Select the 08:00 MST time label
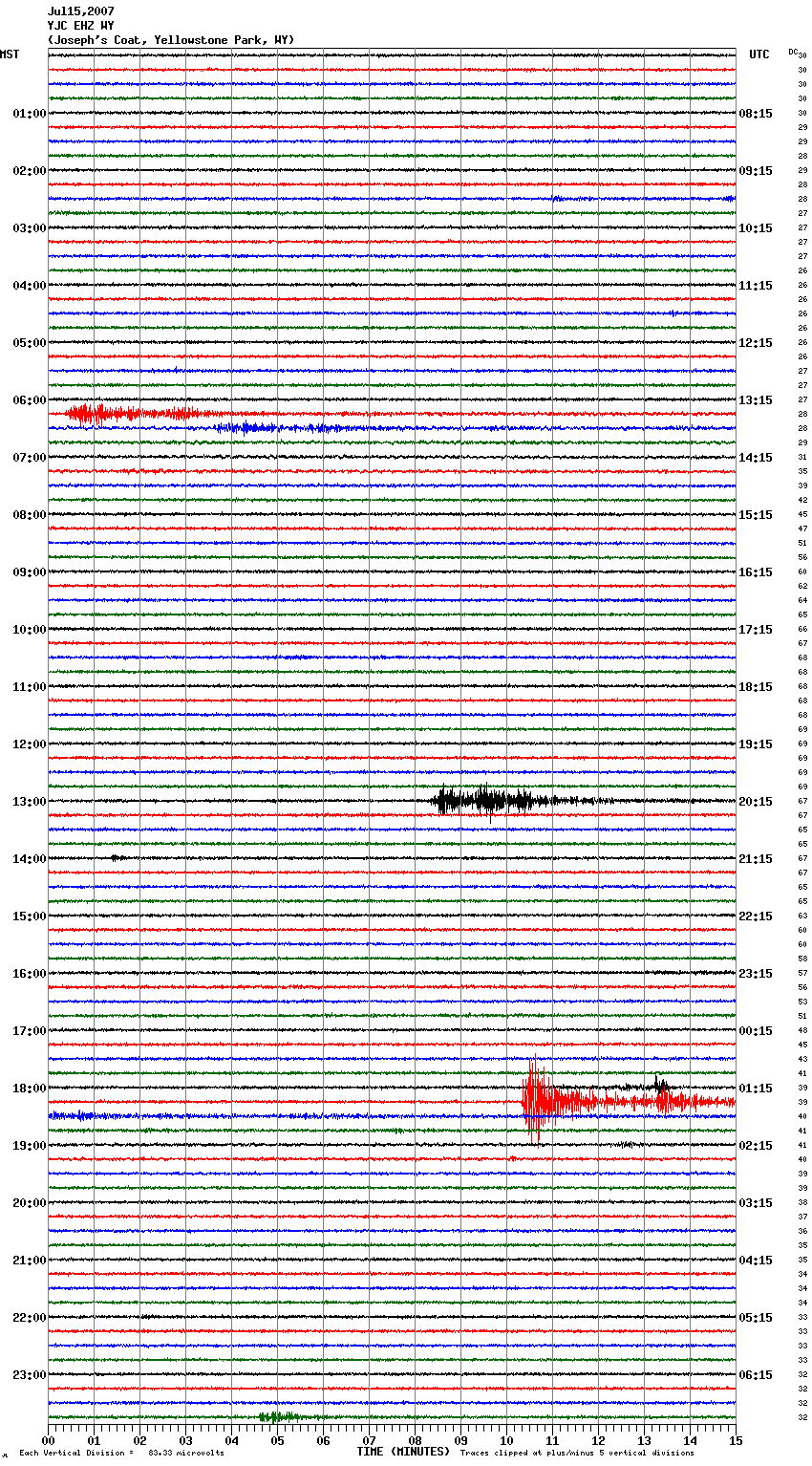The width and height of the screenshot is (812, 1466). (30, 515)
